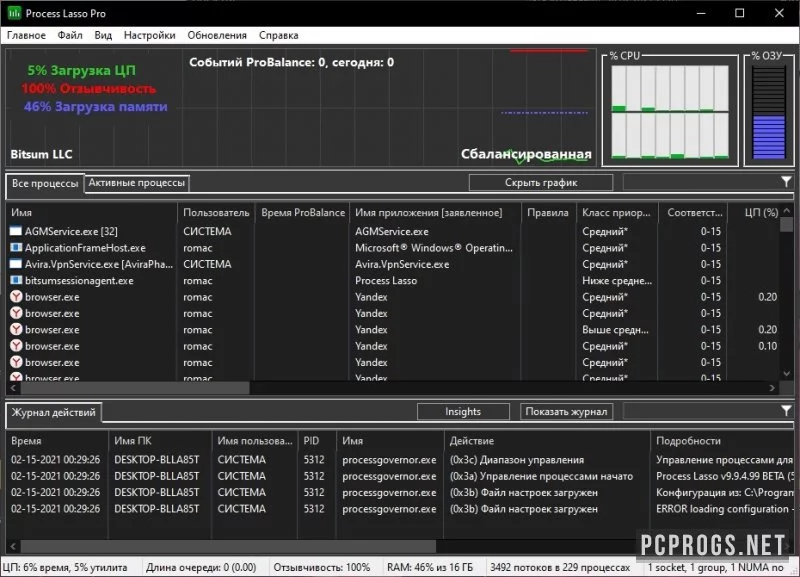Click 'Microsoft® Windows® Operatin...' application name cell

pos(434,248)
